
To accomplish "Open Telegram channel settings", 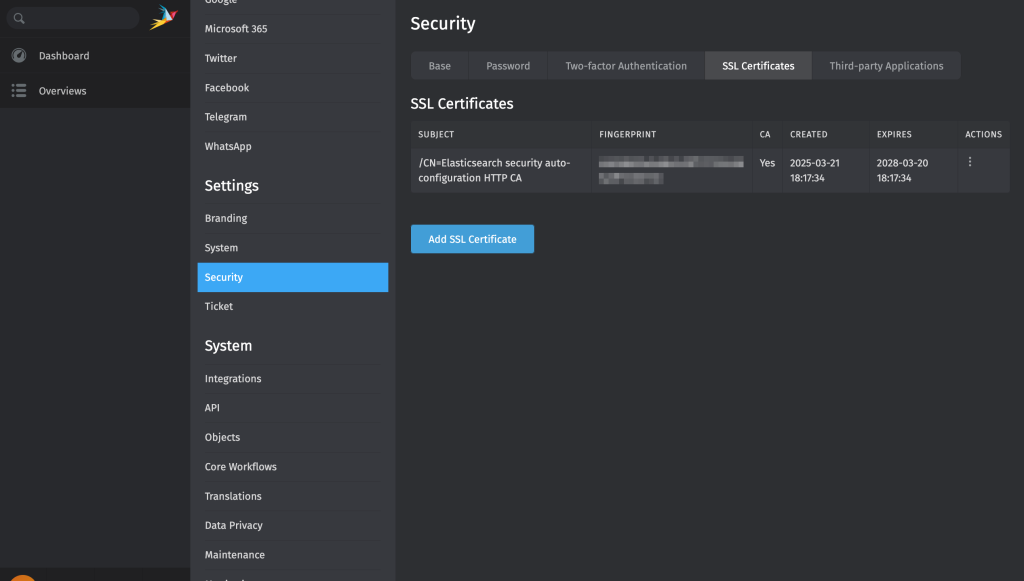I will [226, 117].
